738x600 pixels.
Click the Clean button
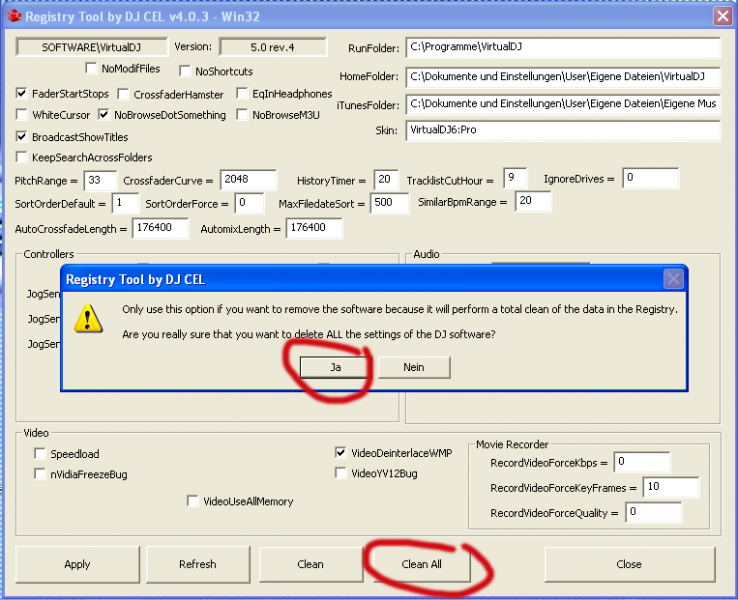point(310,564)
